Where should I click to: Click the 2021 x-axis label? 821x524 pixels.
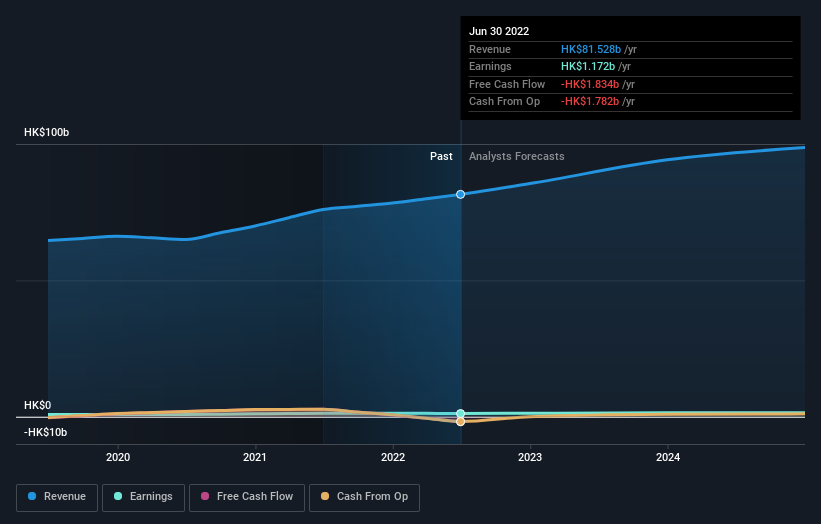254,457
